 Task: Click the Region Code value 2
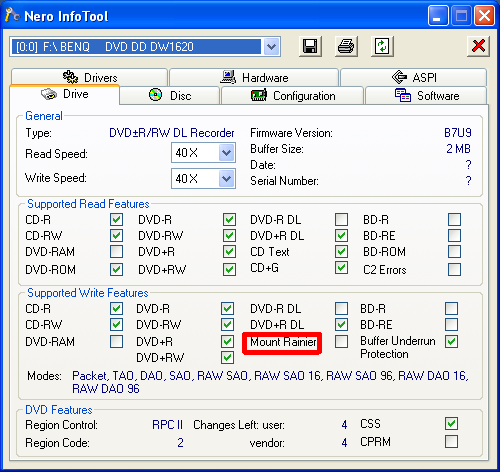(180, 443)
